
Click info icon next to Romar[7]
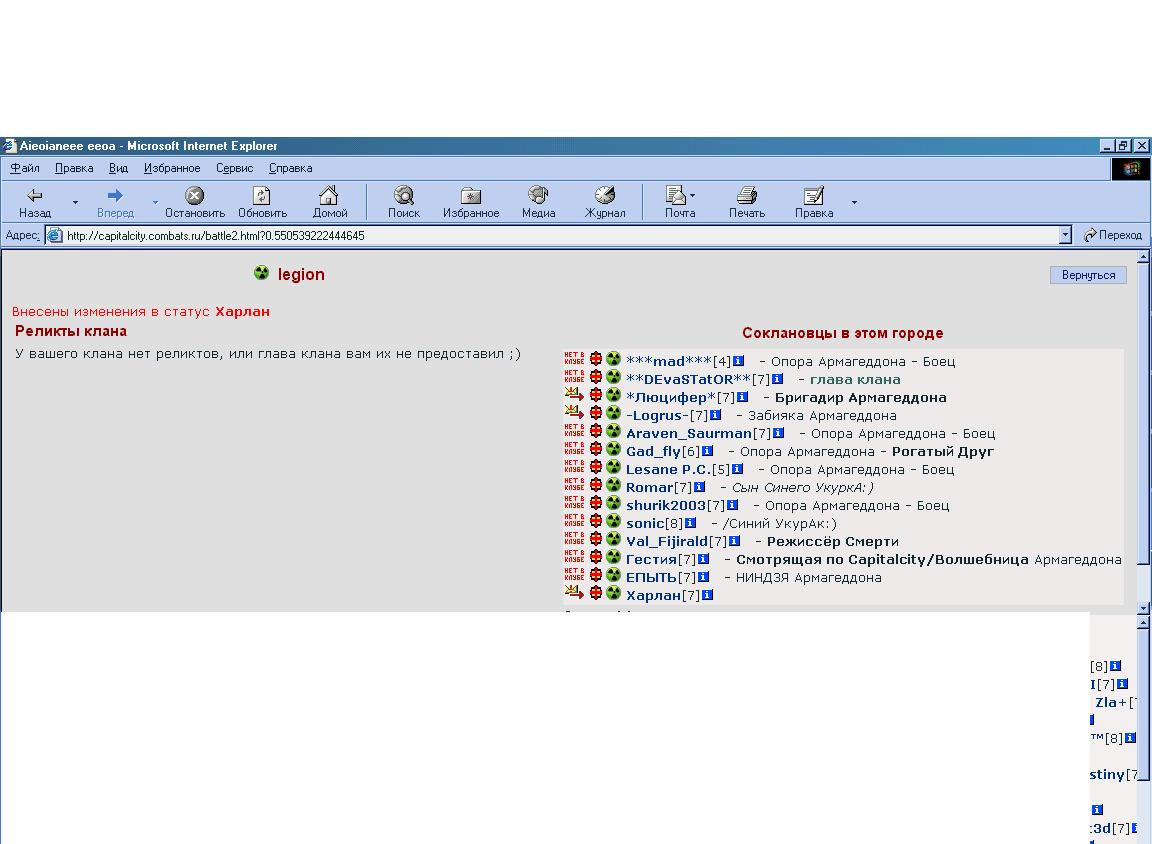[699, 487]
